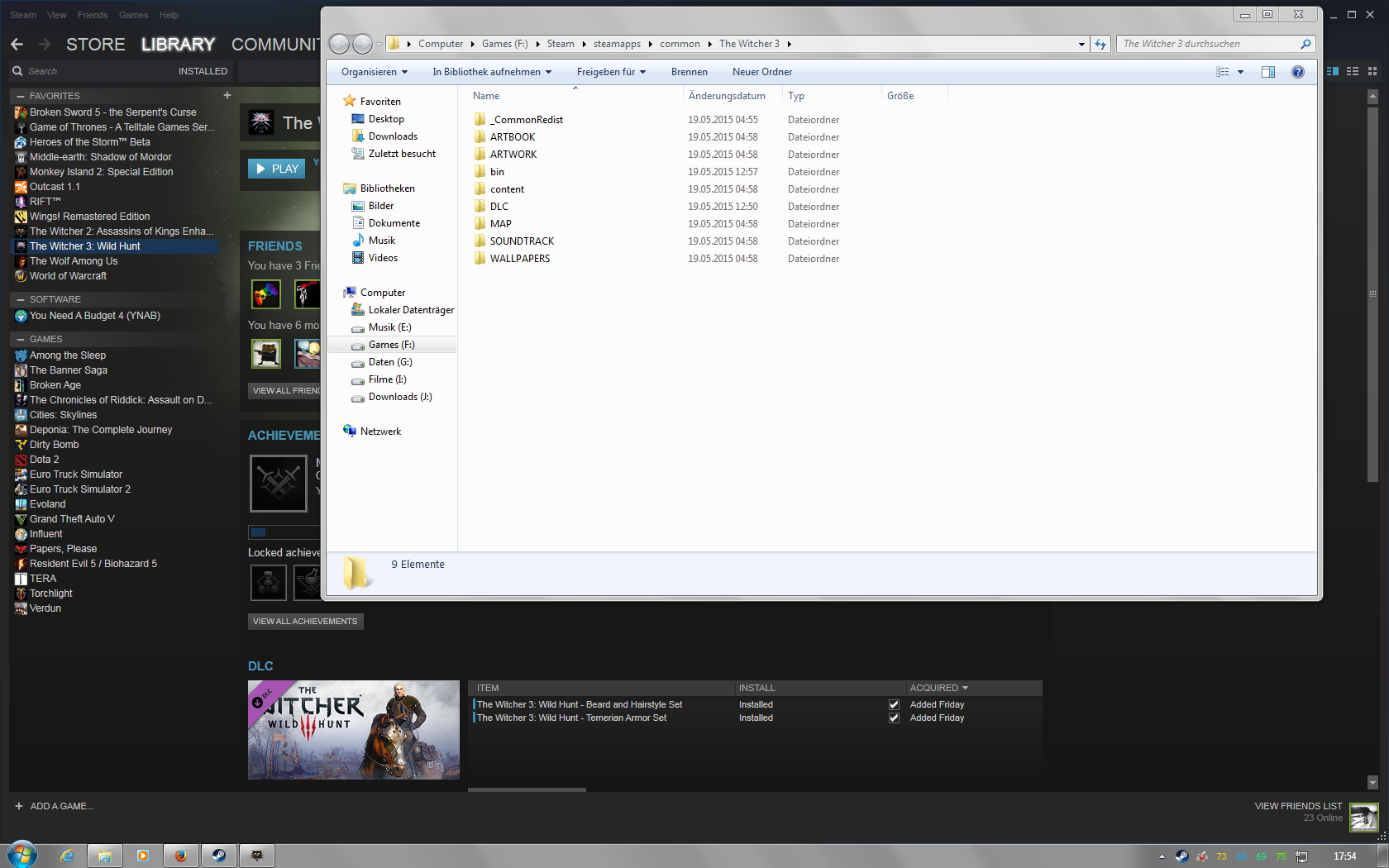Click the Witcher 3 taskbar icon

(257, 856)
